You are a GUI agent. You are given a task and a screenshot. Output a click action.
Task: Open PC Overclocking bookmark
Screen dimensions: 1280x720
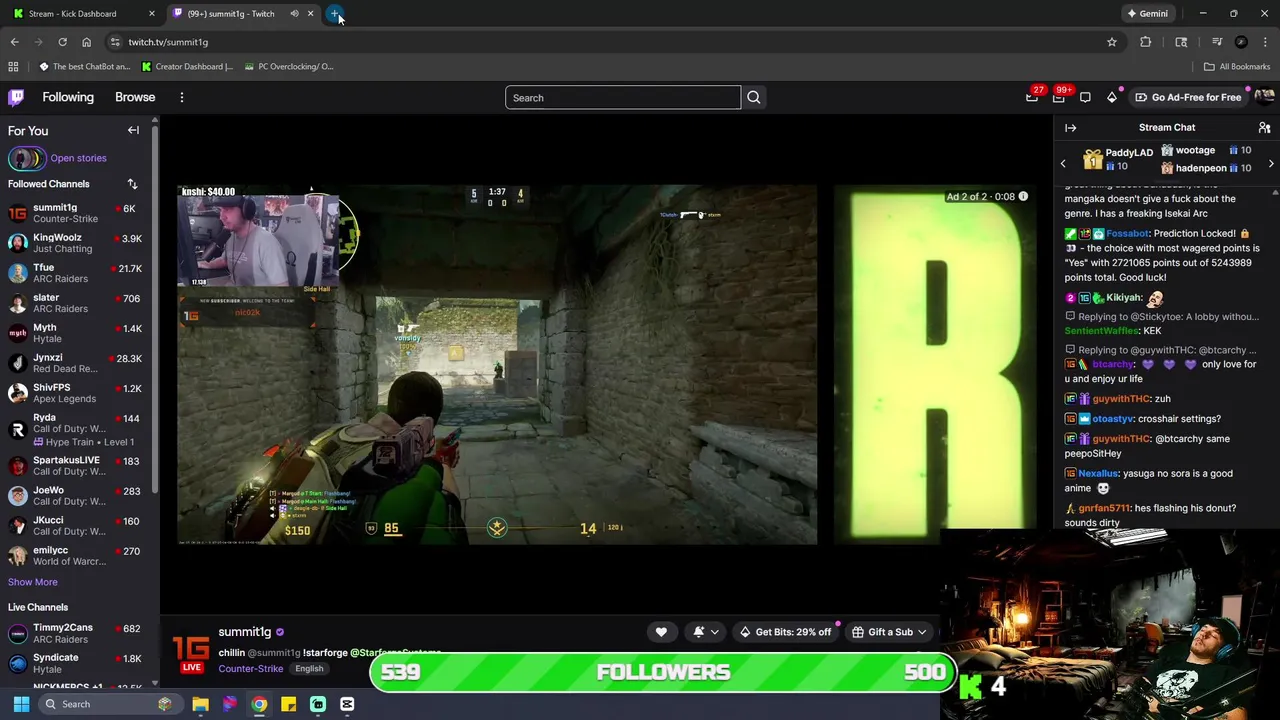pos(288,67)
